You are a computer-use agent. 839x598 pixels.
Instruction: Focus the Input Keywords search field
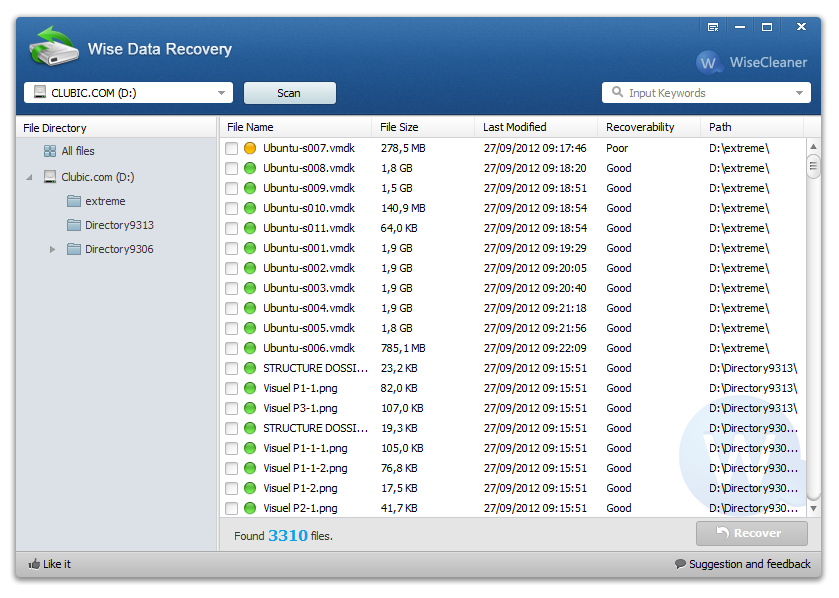pos(700,93)
